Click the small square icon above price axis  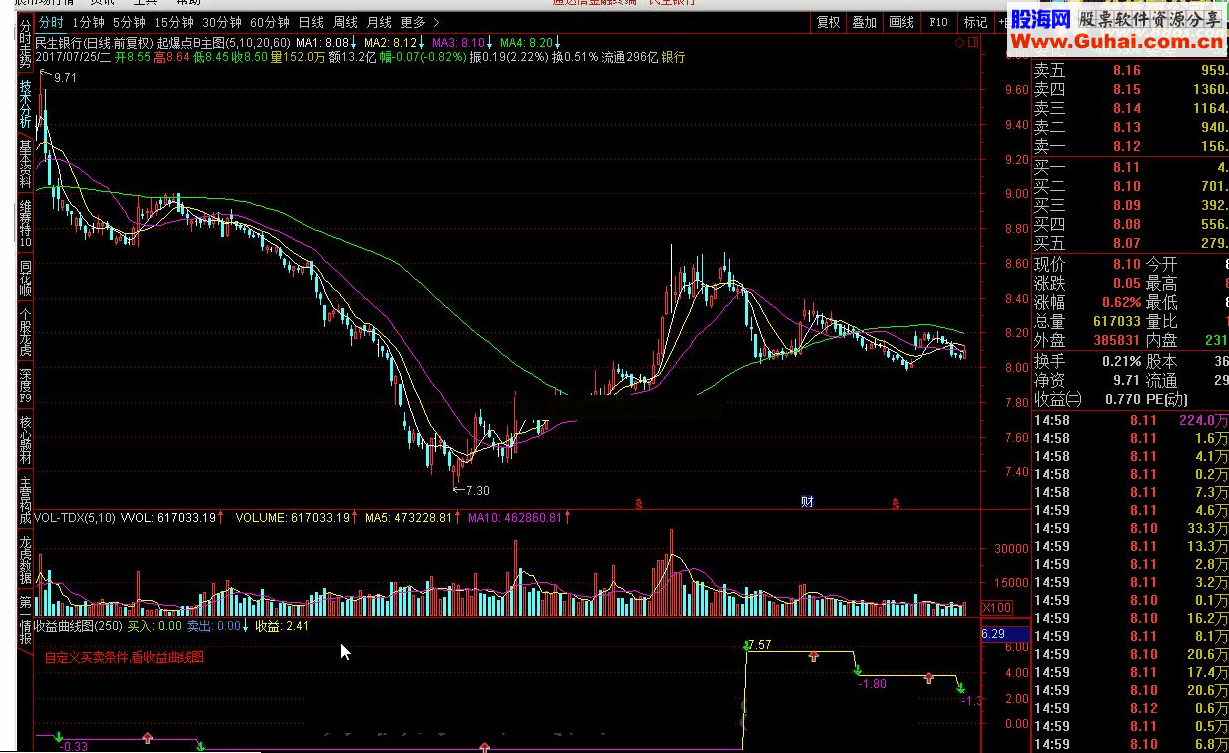pyautogui.click(x=972, y=43)
